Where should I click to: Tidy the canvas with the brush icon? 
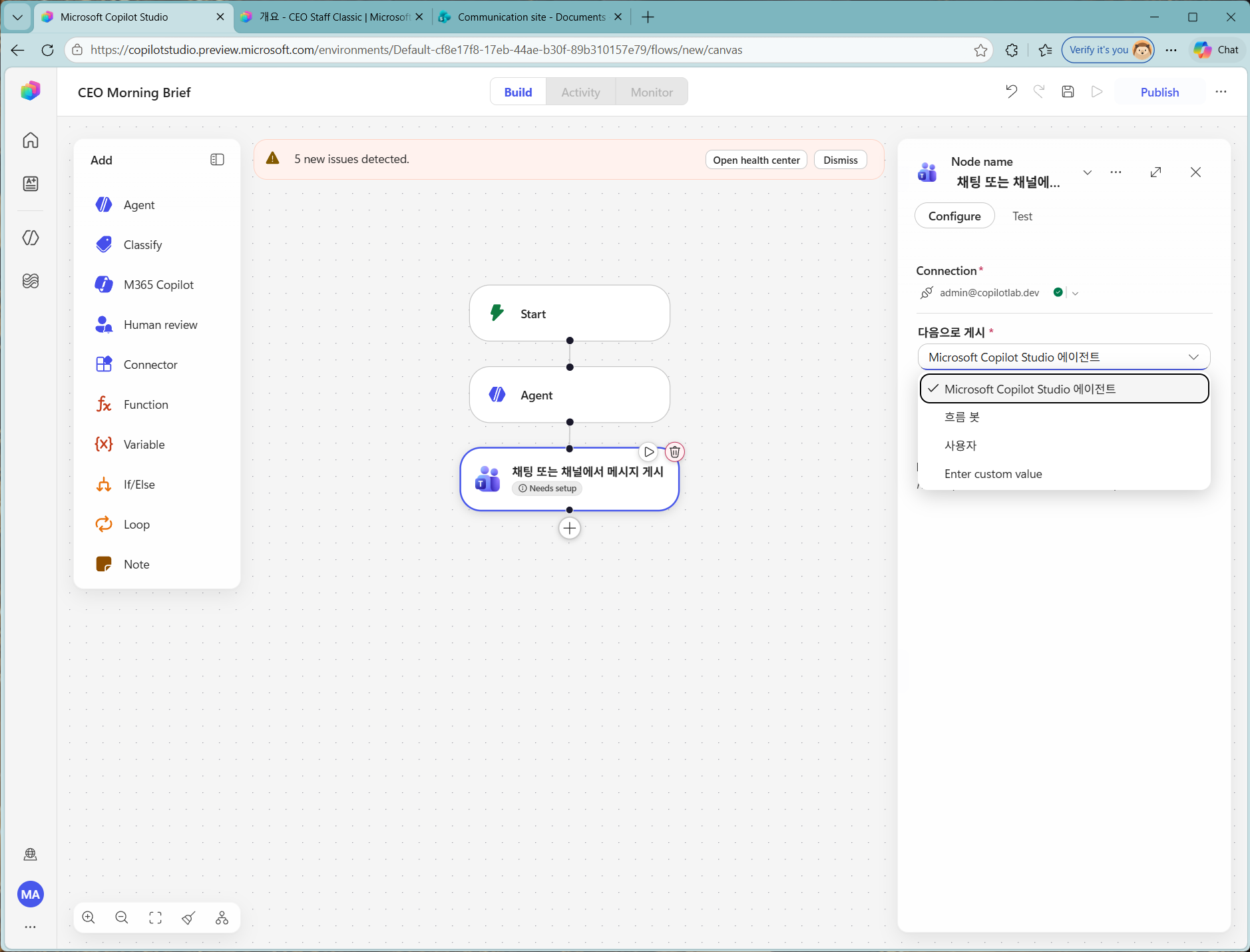tap(189, 918)
